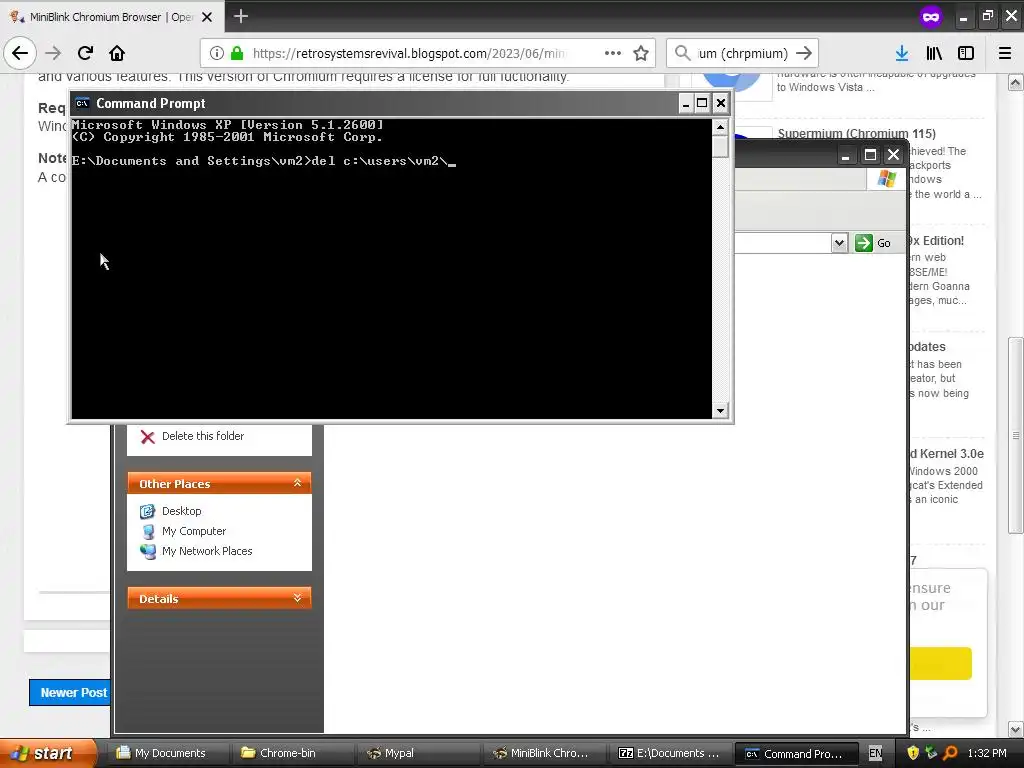Open Desktop from Other Places

coord(182,511)
